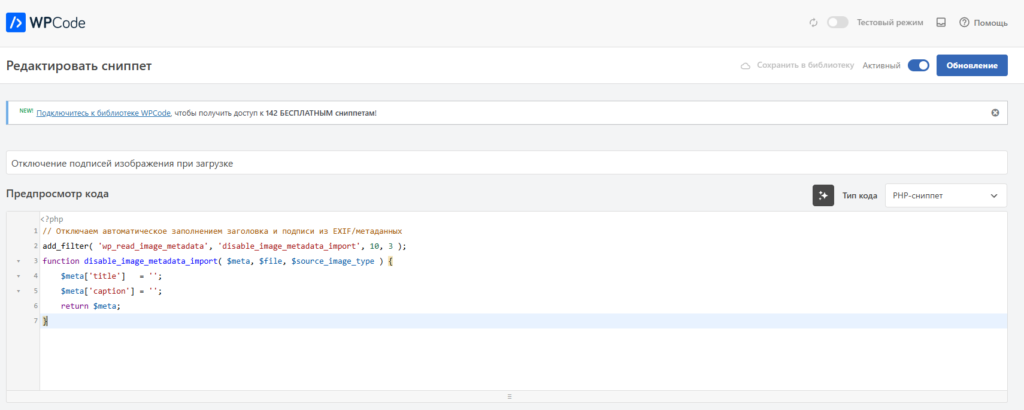Click the cloud icon beside Сохранить в библиотеку

click(x=745, y=66)
